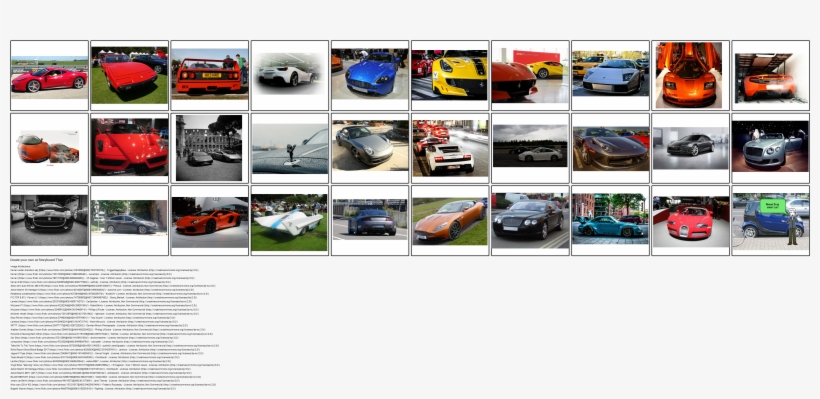The width and height of the screenshot is (820, 399).
Task: Select the dark bronze Porsche Carrera GT close-up
Action: pos(610,149)
